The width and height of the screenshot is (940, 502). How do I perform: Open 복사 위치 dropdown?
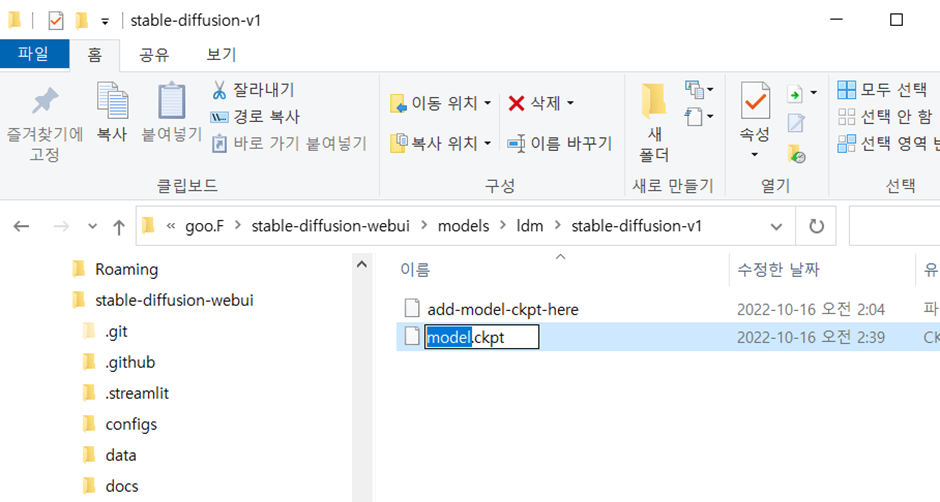coord(440,143)
